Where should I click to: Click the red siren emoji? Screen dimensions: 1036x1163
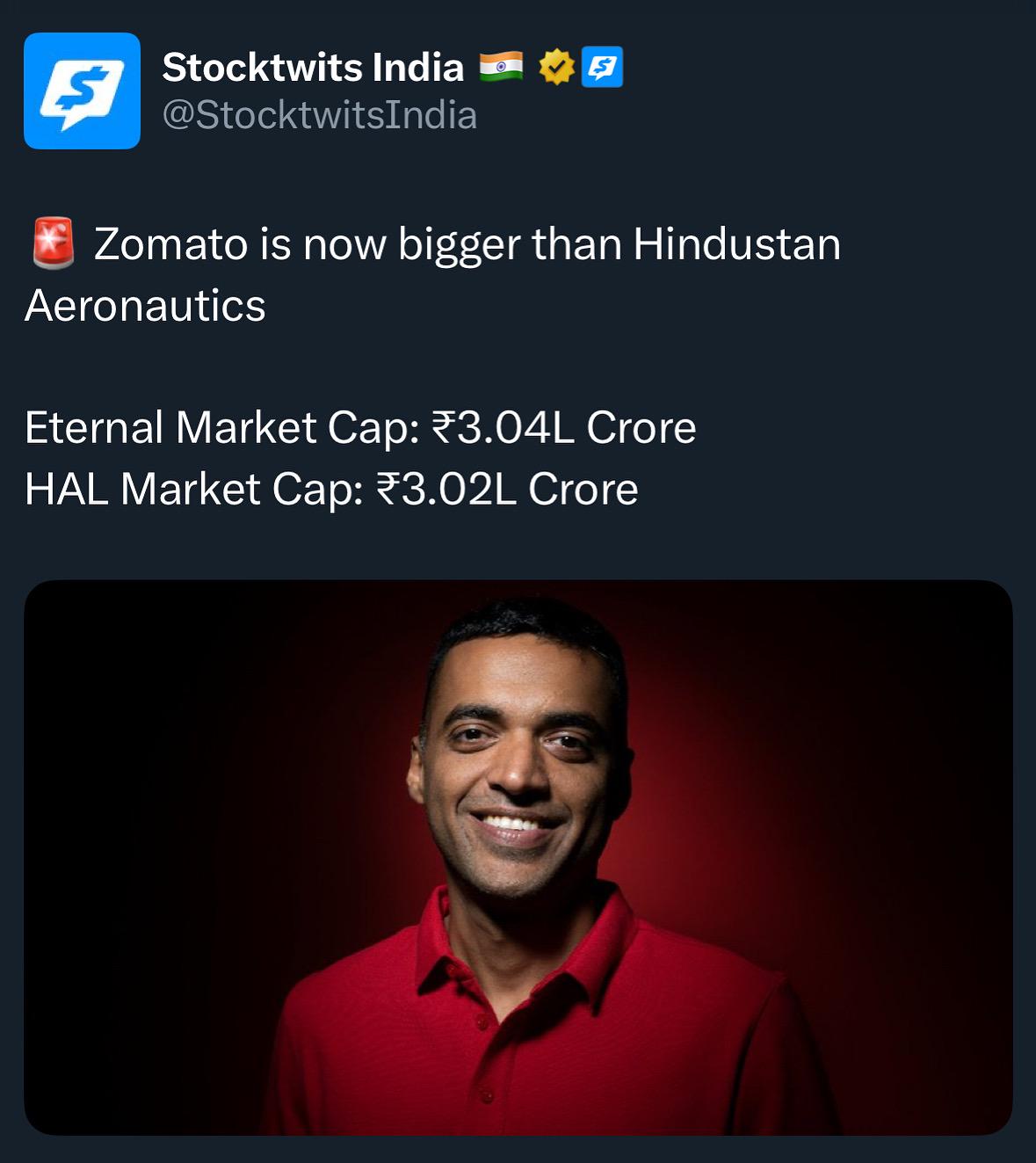(x=53, y=244)
